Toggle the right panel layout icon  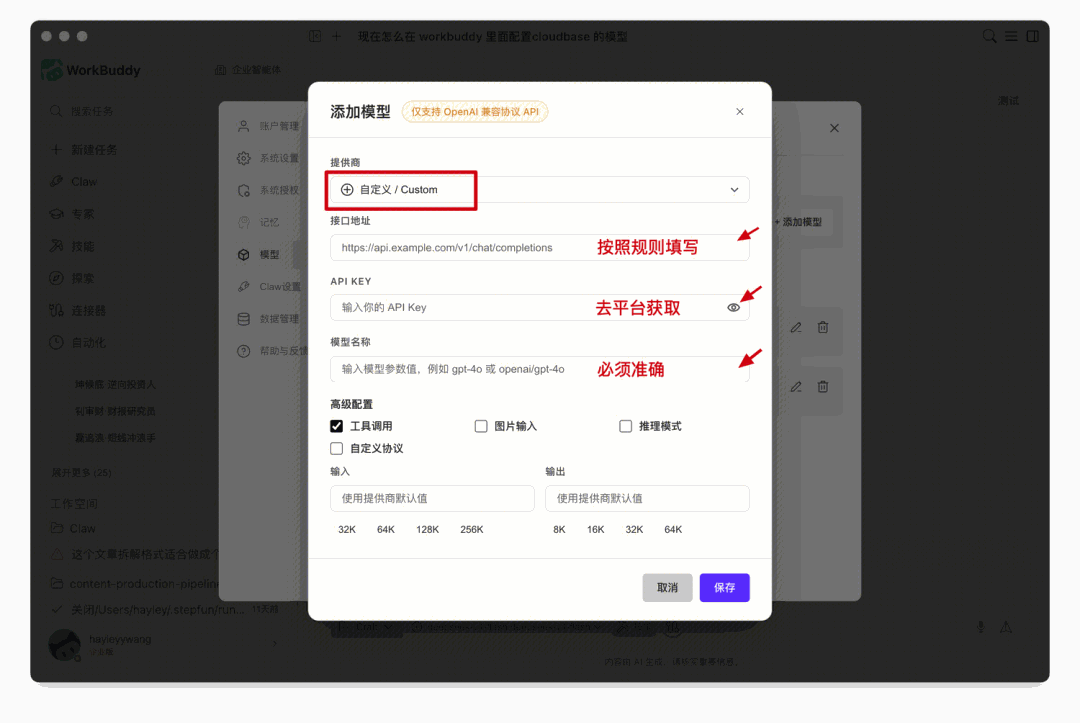1032,36
